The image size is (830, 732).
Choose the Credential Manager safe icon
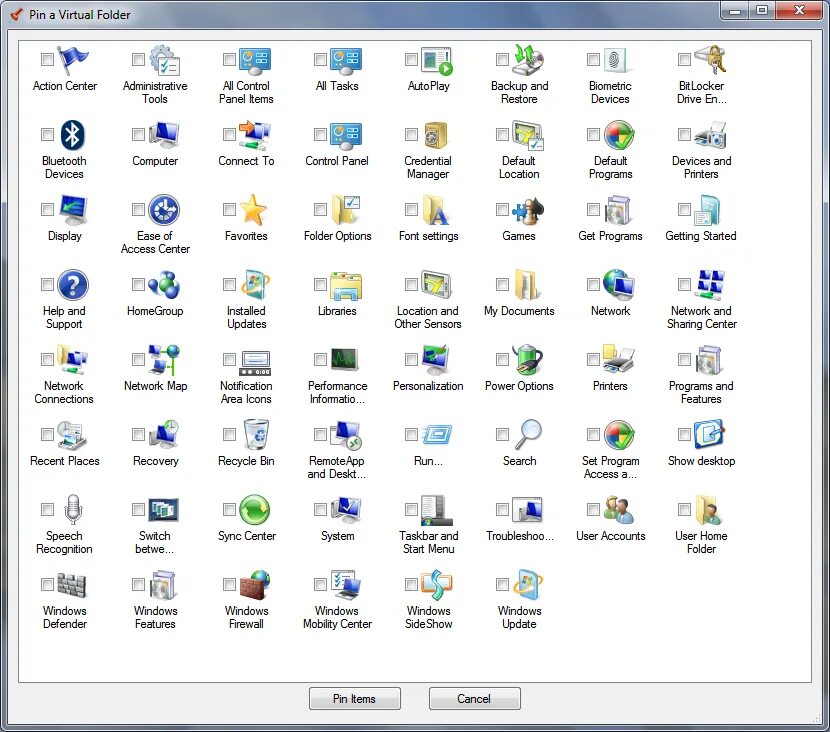coord(437,135)
